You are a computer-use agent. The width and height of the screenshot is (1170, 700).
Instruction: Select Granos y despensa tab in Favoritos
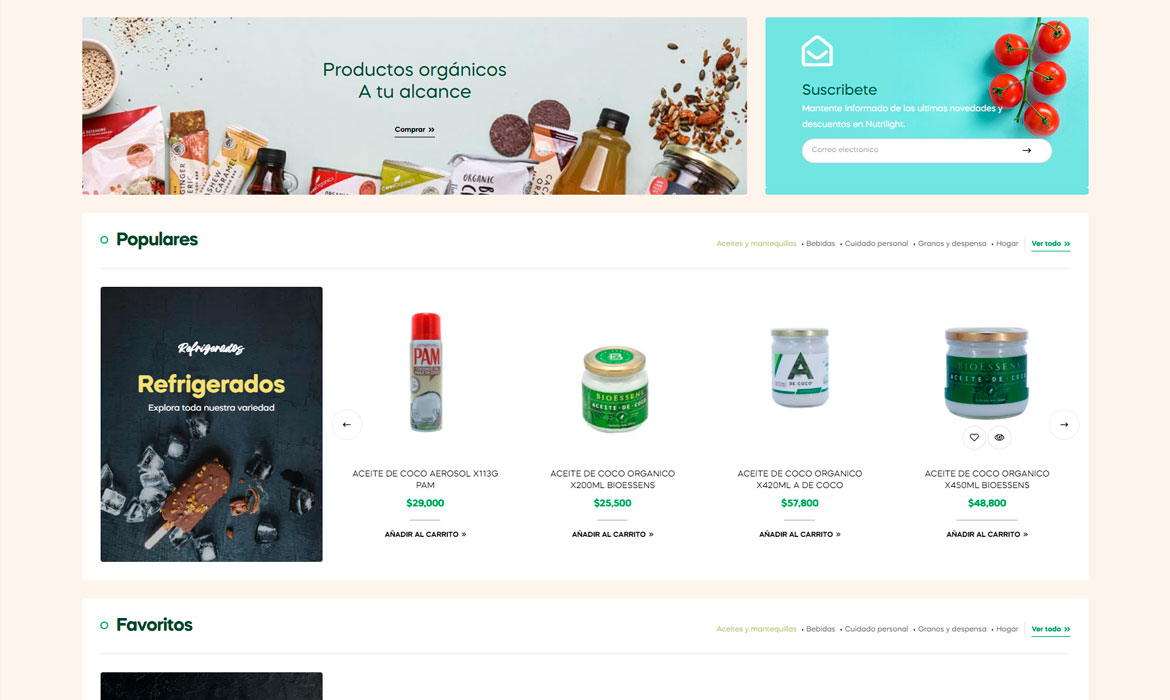tap(951, 629)
